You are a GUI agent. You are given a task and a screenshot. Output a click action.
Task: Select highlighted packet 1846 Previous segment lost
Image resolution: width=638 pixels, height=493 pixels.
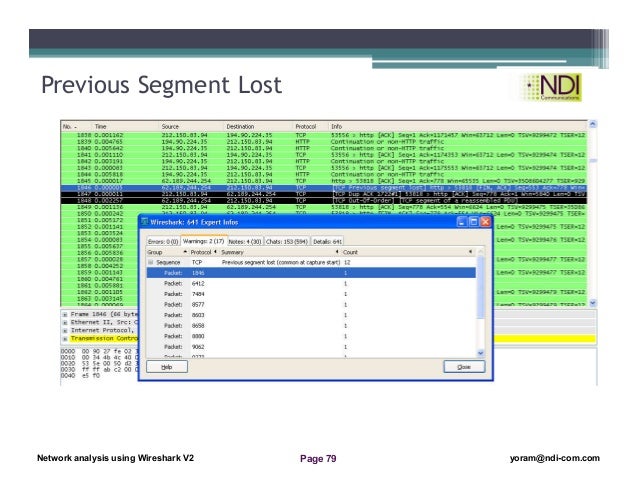[324, 188]
